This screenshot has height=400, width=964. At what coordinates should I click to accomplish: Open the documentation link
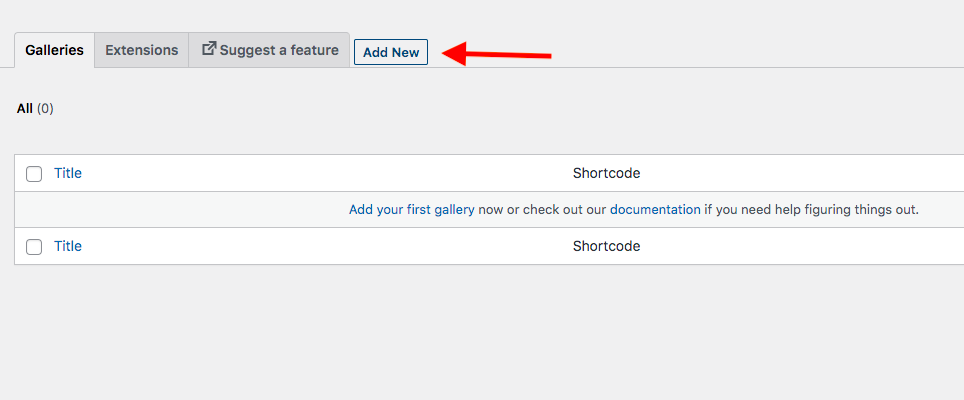655,210
